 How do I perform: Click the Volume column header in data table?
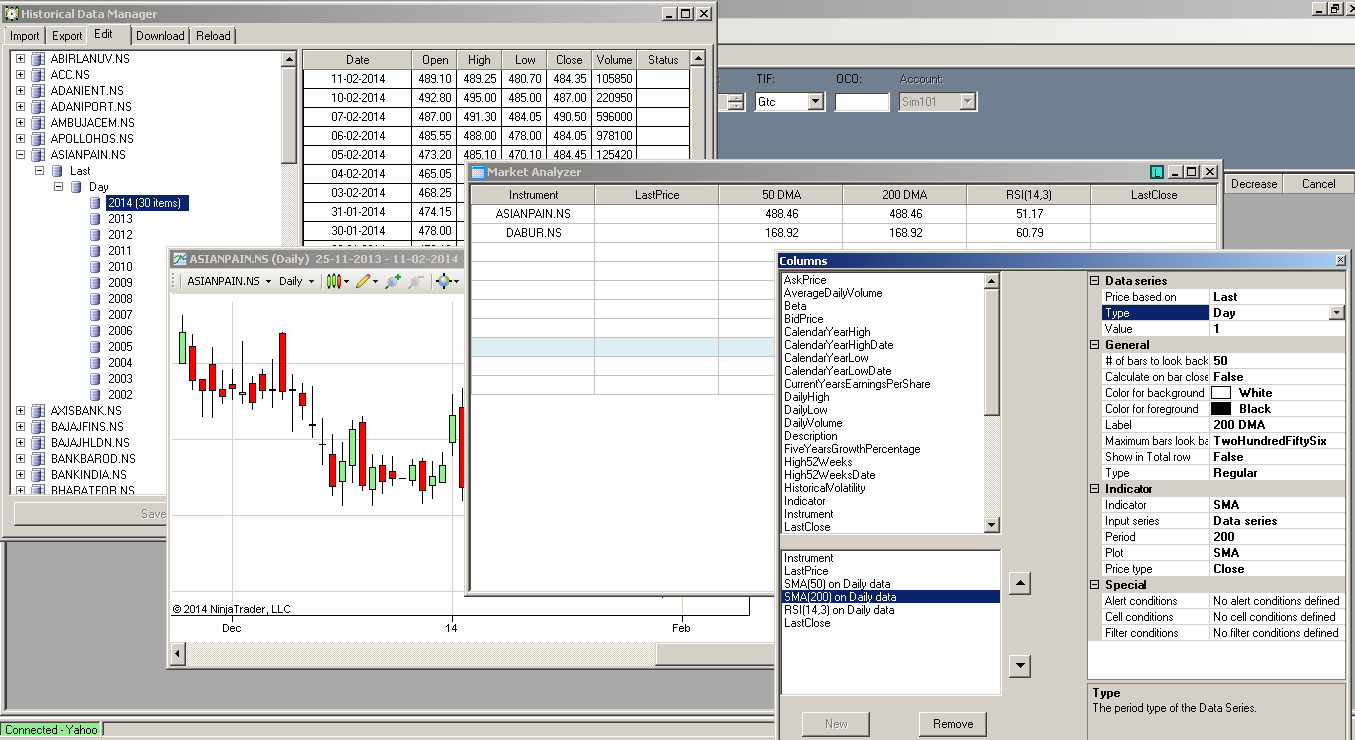pos(614,60)
